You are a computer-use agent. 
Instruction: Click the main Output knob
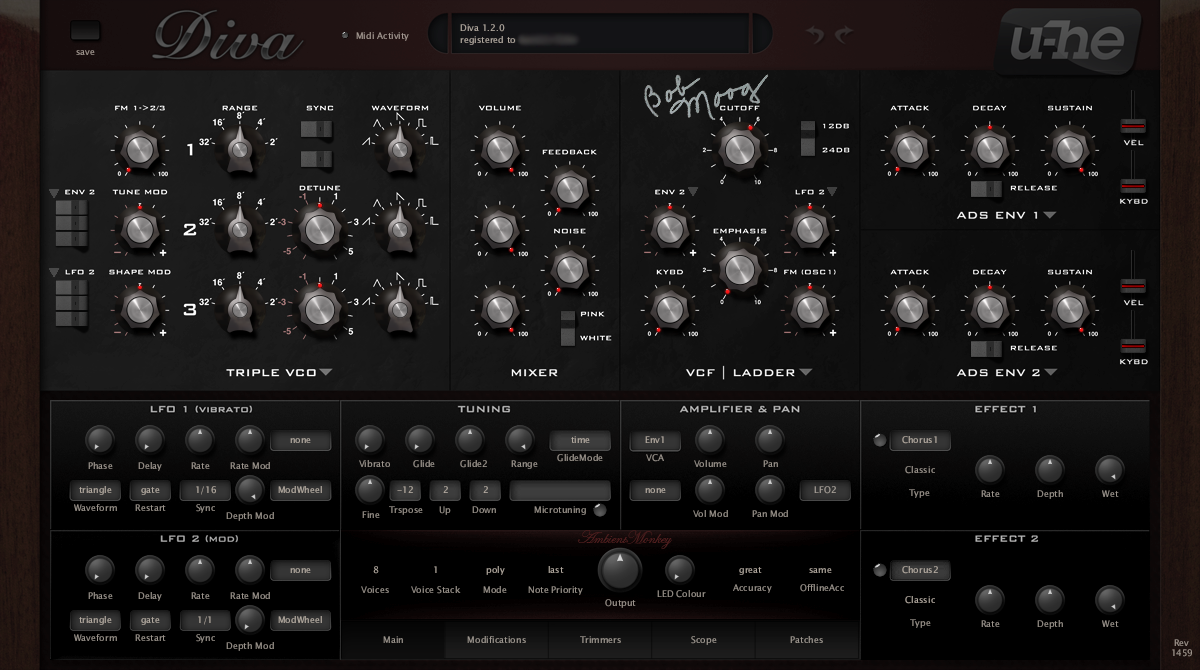pyautogui.click(x=619, y=571)
